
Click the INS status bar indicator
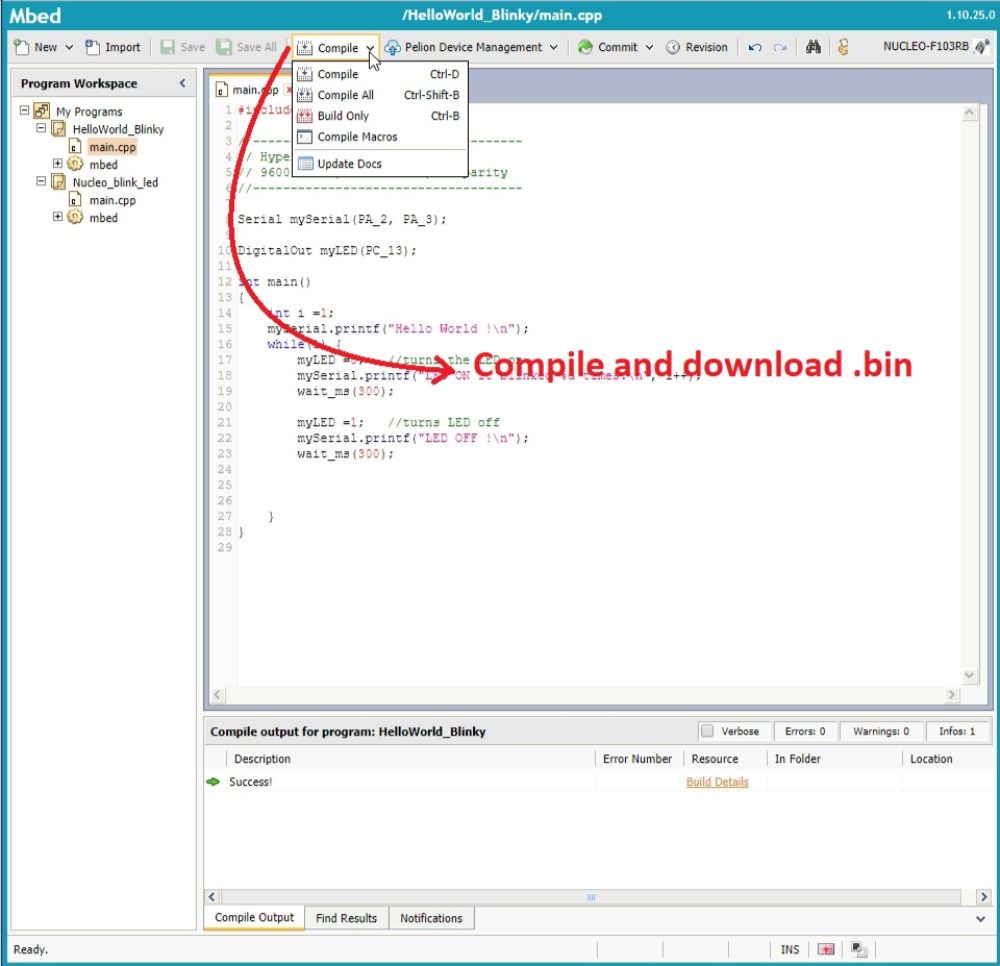click(x=790, y=949)
